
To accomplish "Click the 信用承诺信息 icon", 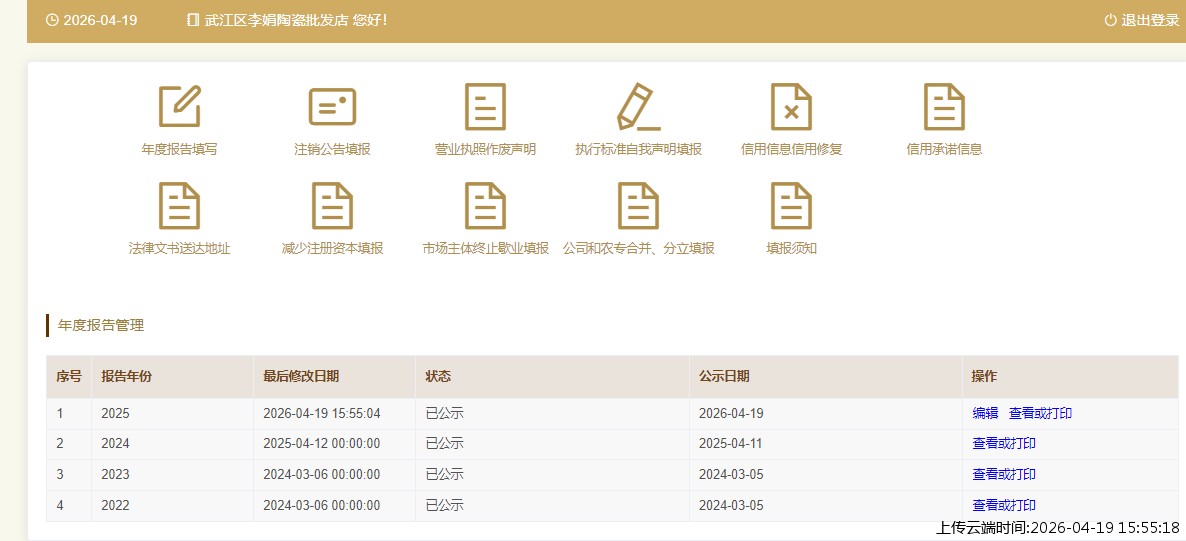I will [944, 107].
